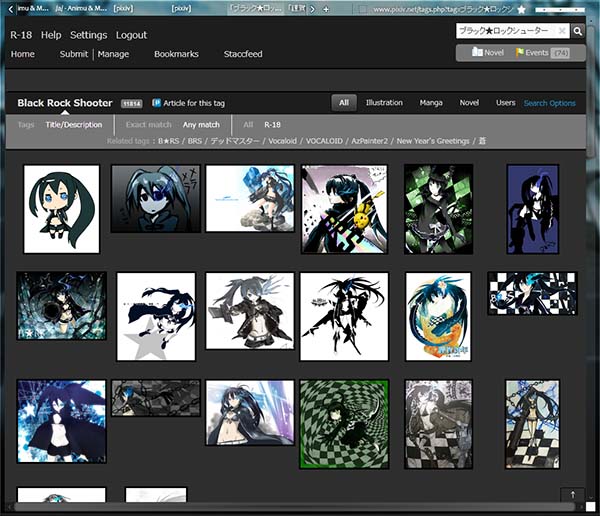Expand Search Options
Screen dimensions: 600x516
tap(549, 103)
